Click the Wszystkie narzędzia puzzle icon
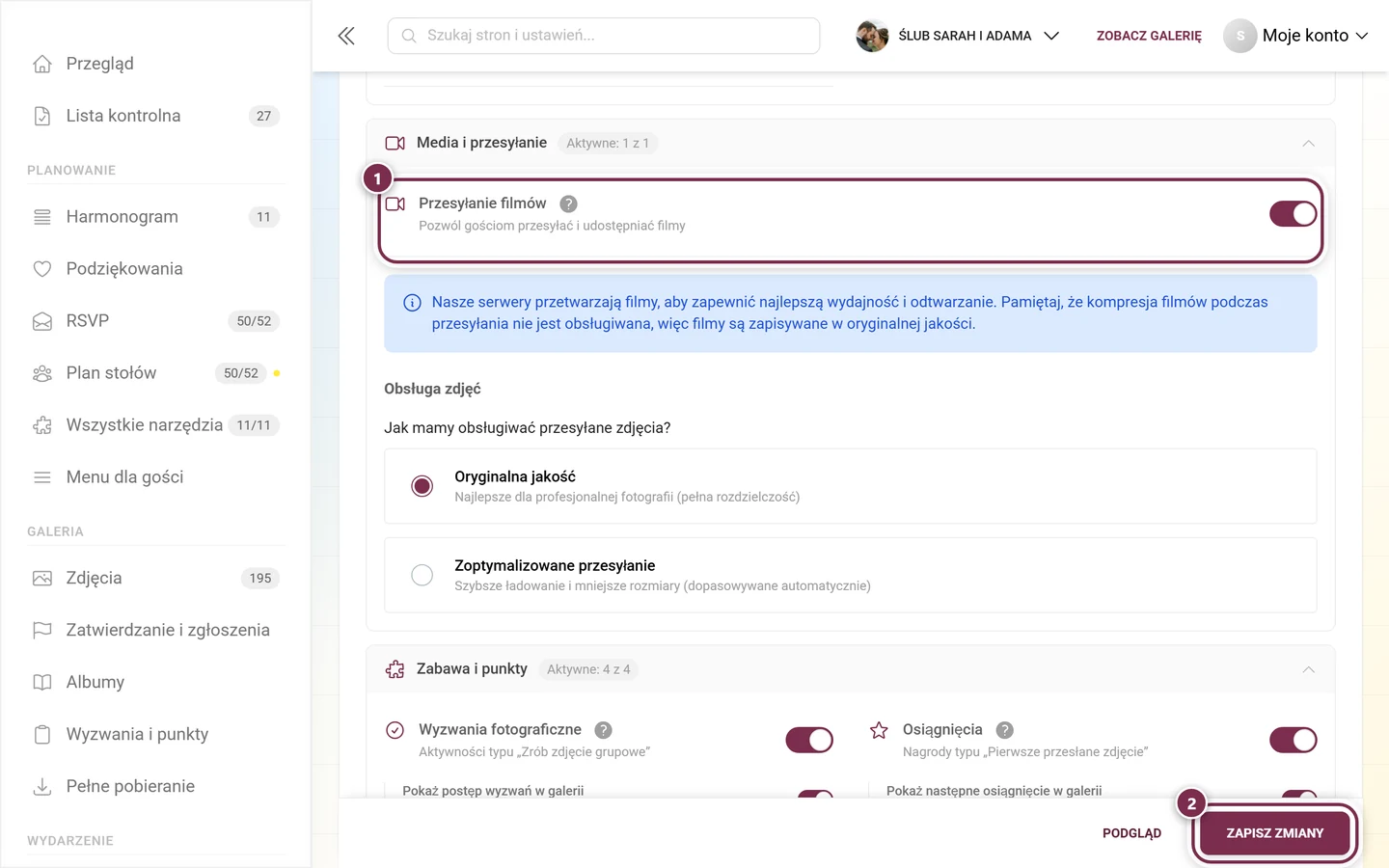 (x=42, y=425)
